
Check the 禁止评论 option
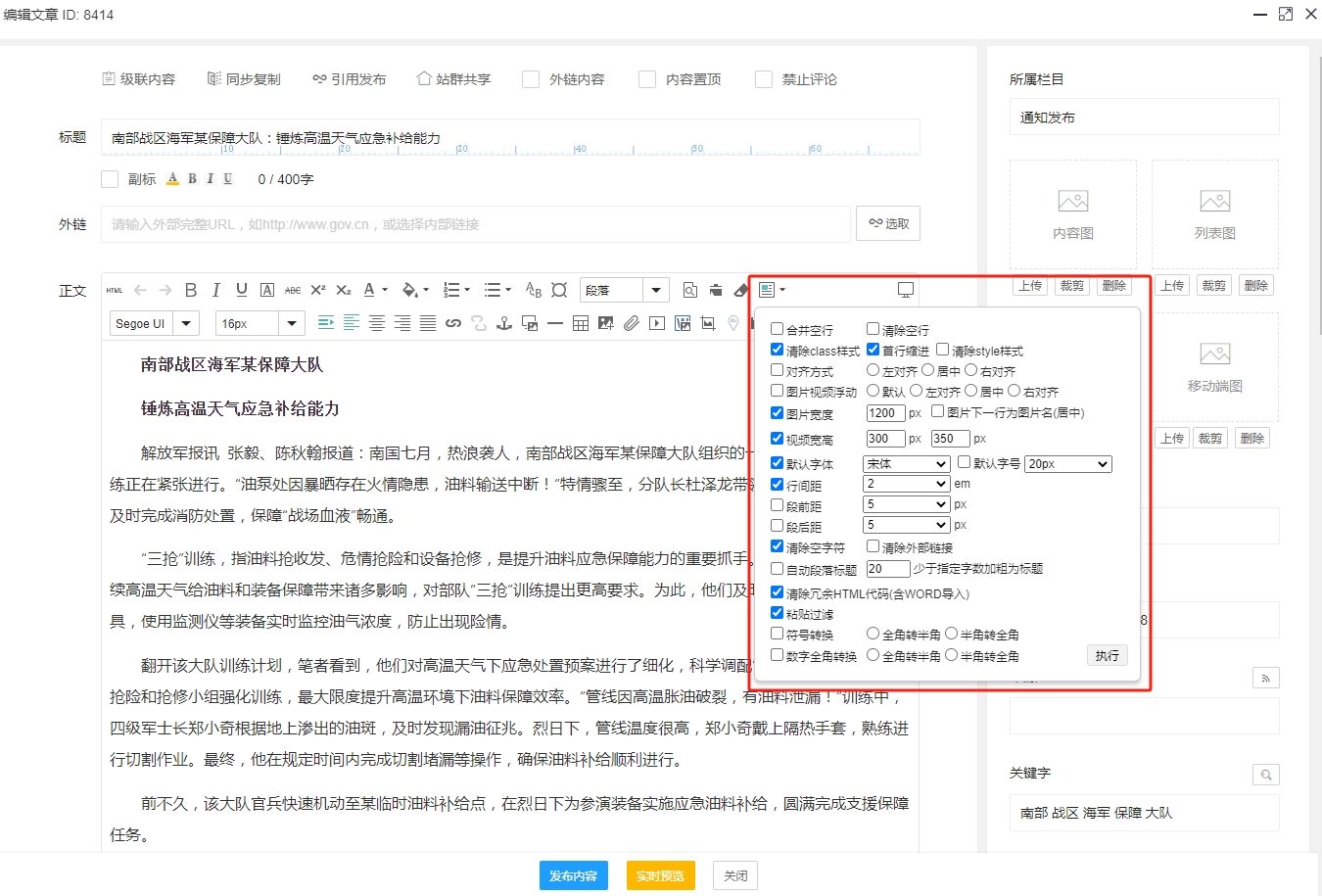click(764, 79)
